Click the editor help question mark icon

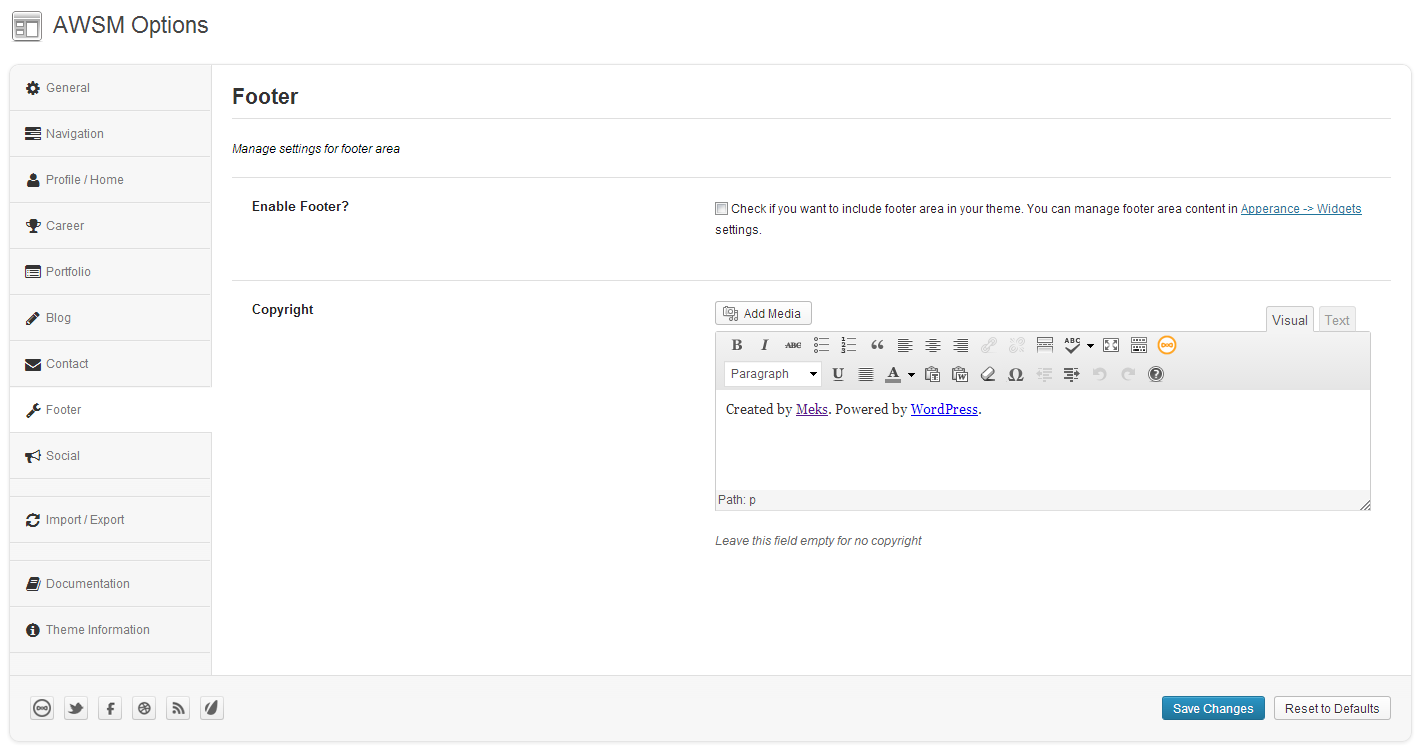(1156, 374)
